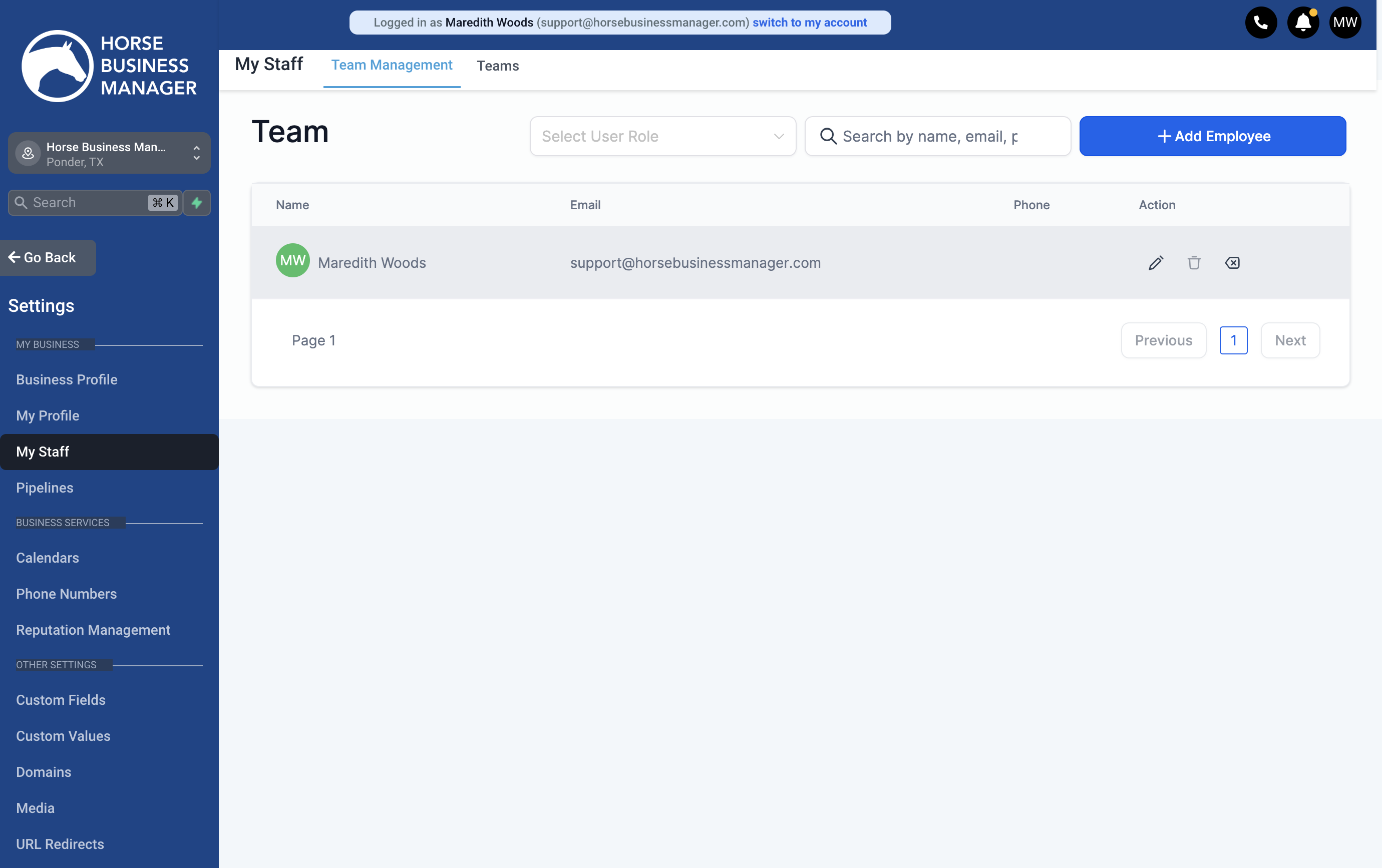
Task: Open Reputation Management settings
Action: (x=93, y=631)
